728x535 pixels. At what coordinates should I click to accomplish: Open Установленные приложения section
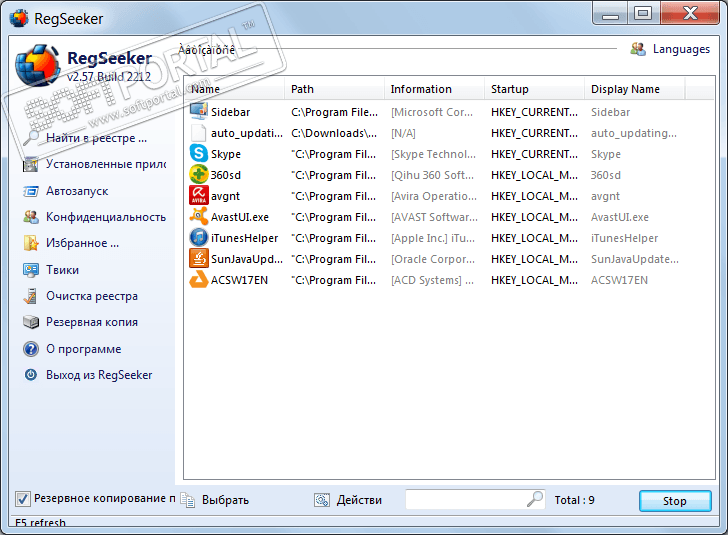106,164
